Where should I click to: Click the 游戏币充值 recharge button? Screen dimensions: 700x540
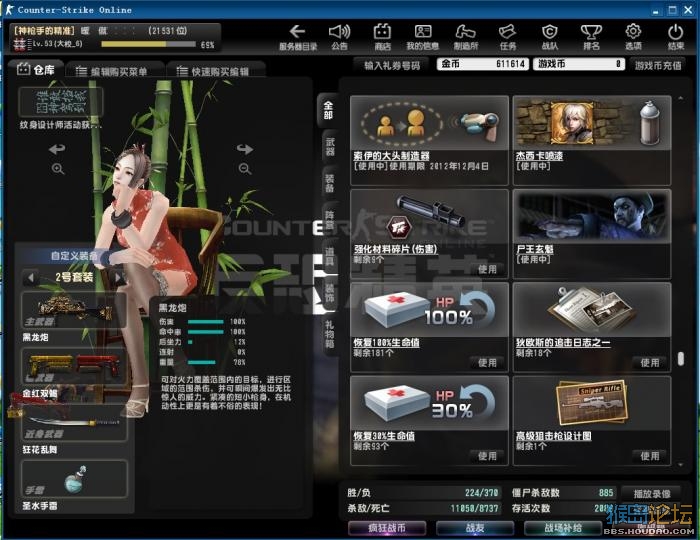tap(658, 65)
